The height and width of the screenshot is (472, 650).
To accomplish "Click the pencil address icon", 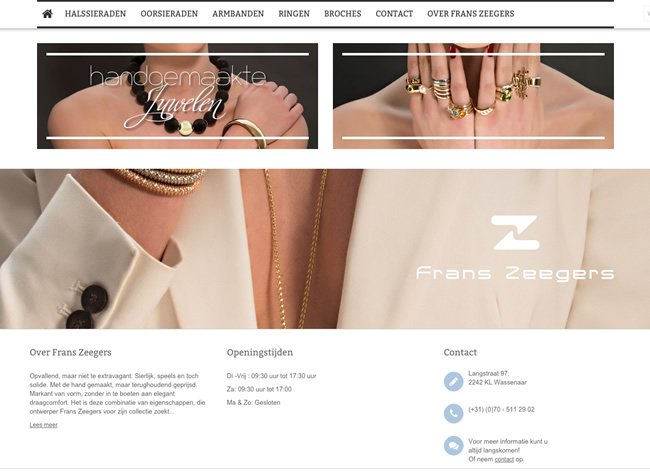I will (454, 382).
